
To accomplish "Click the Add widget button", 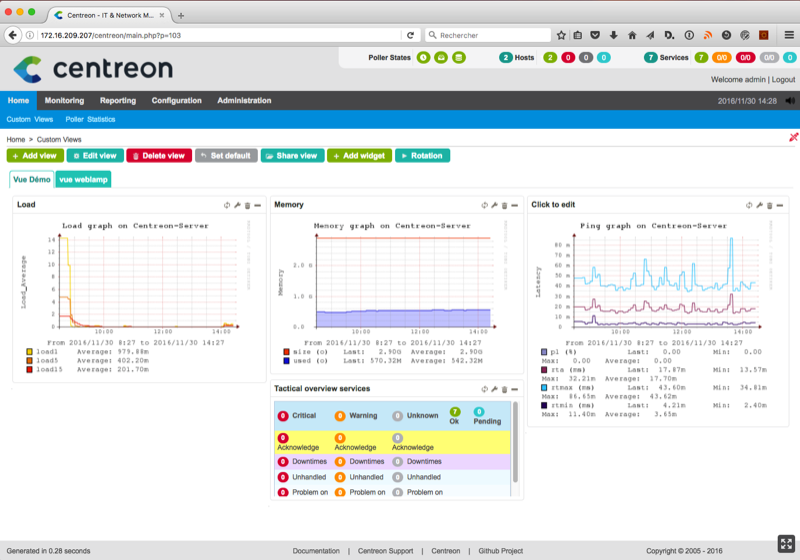I will [x=360, y=156].
